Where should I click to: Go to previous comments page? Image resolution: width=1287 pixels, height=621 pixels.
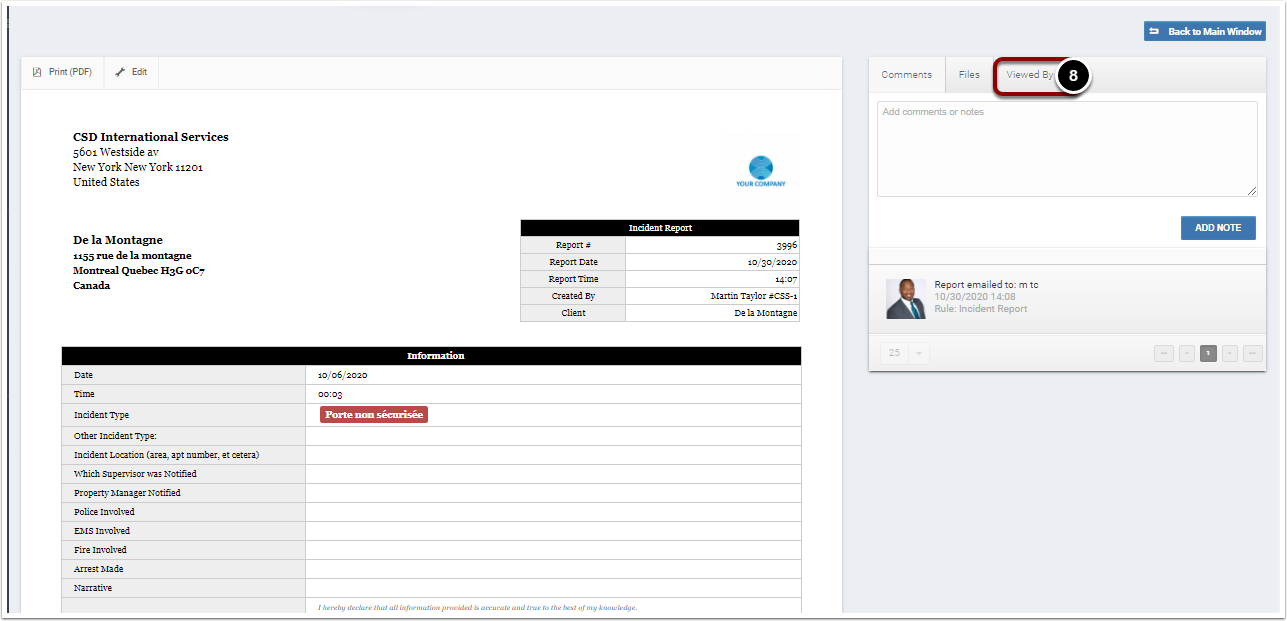(1187, 353)
